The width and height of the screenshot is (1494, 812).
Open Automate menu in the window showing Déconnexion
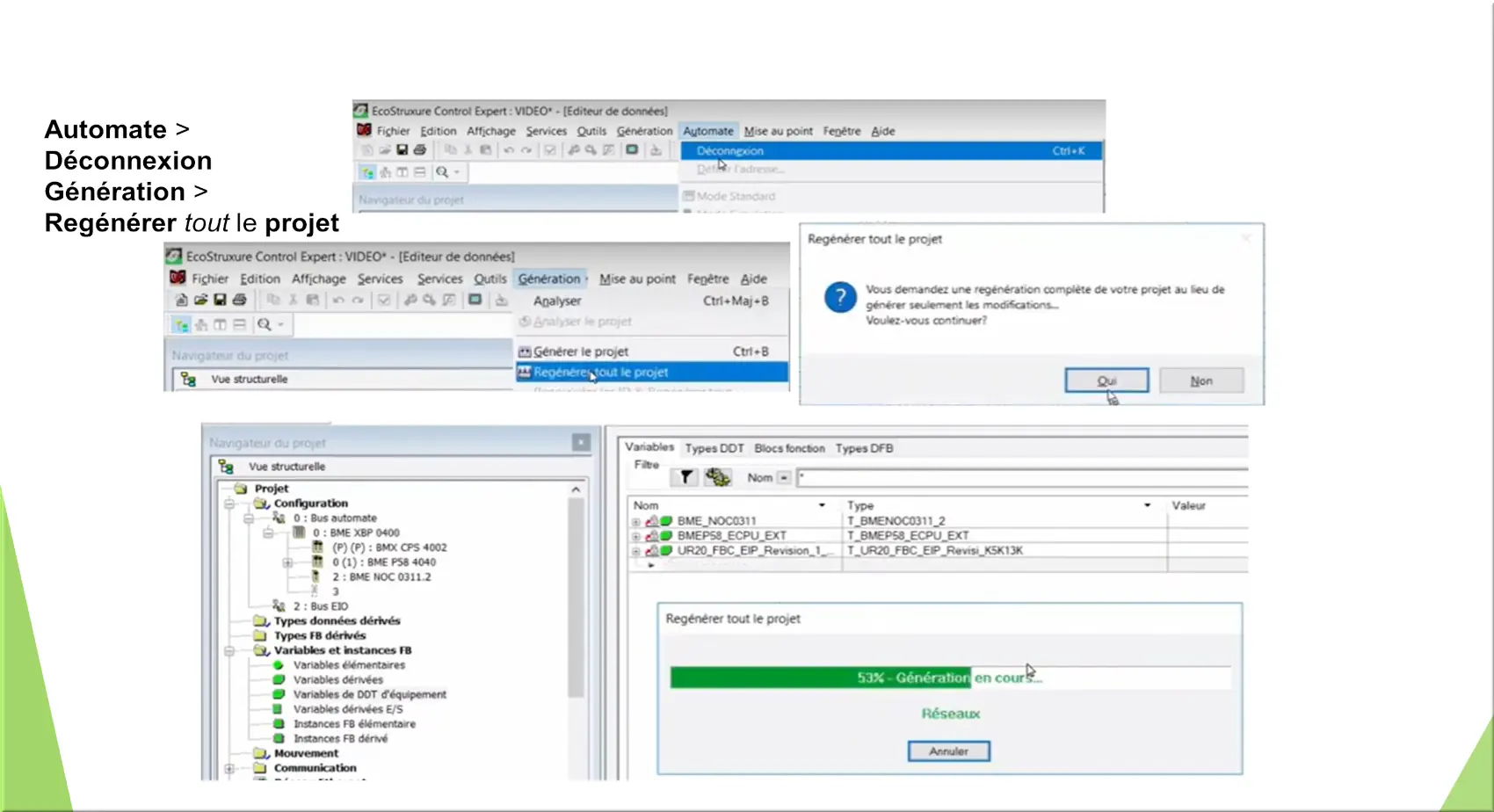(707, 131)
